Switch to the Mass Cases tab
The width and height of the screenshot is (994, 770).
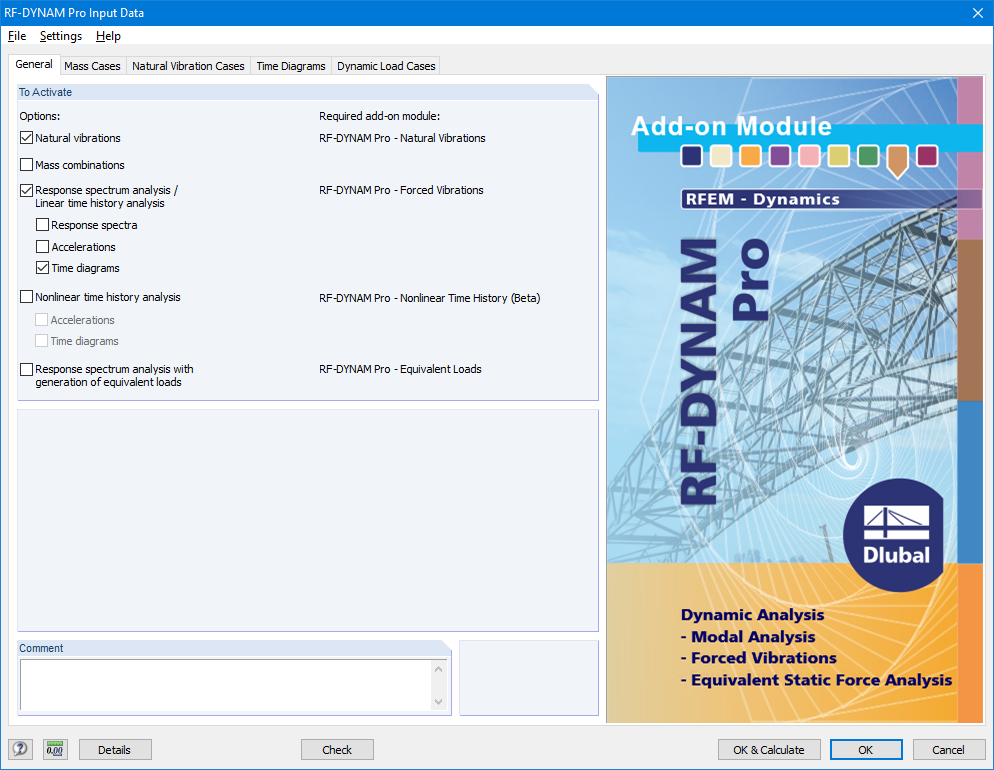click(92, 65)
